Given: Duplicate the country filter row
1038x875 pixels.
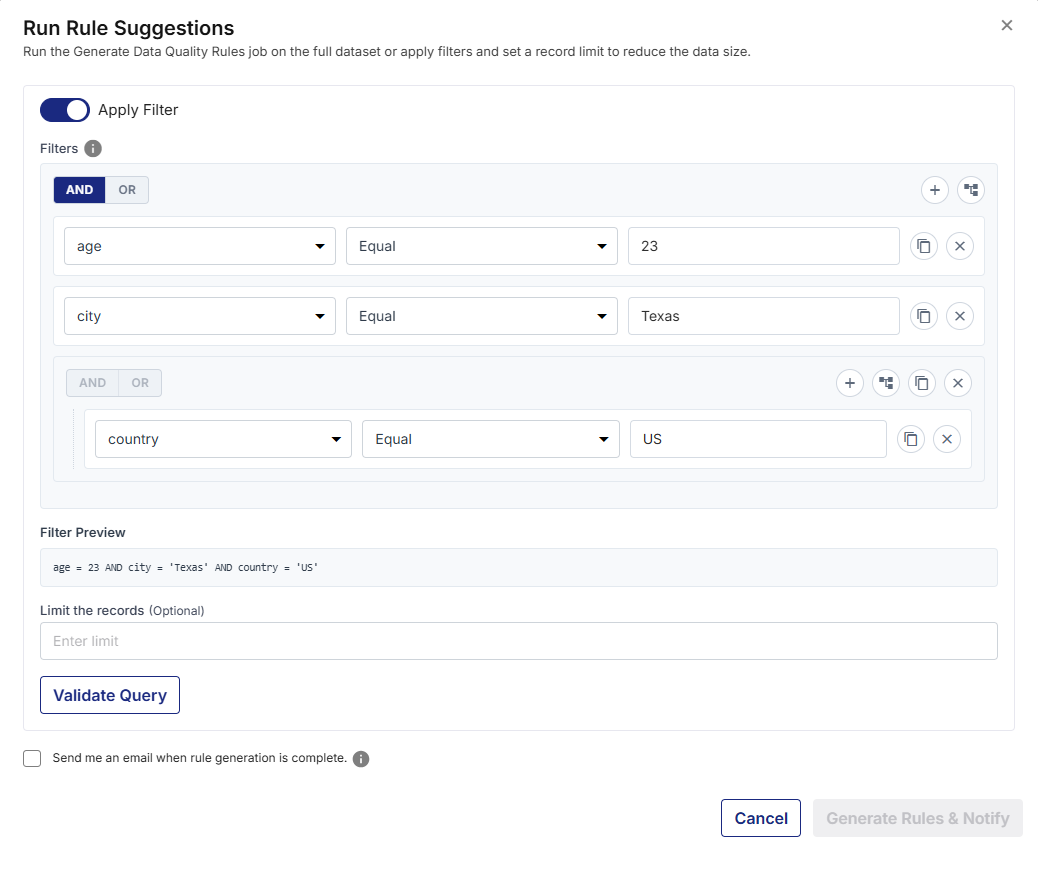Looking at the screenshot, I should (x=911, y=439).
